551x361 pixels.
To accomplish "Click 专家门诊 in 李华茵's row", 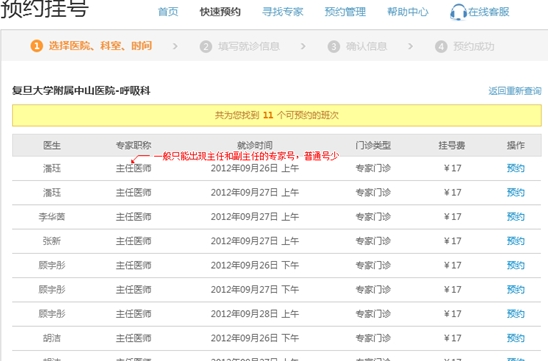I will point(373,217).
